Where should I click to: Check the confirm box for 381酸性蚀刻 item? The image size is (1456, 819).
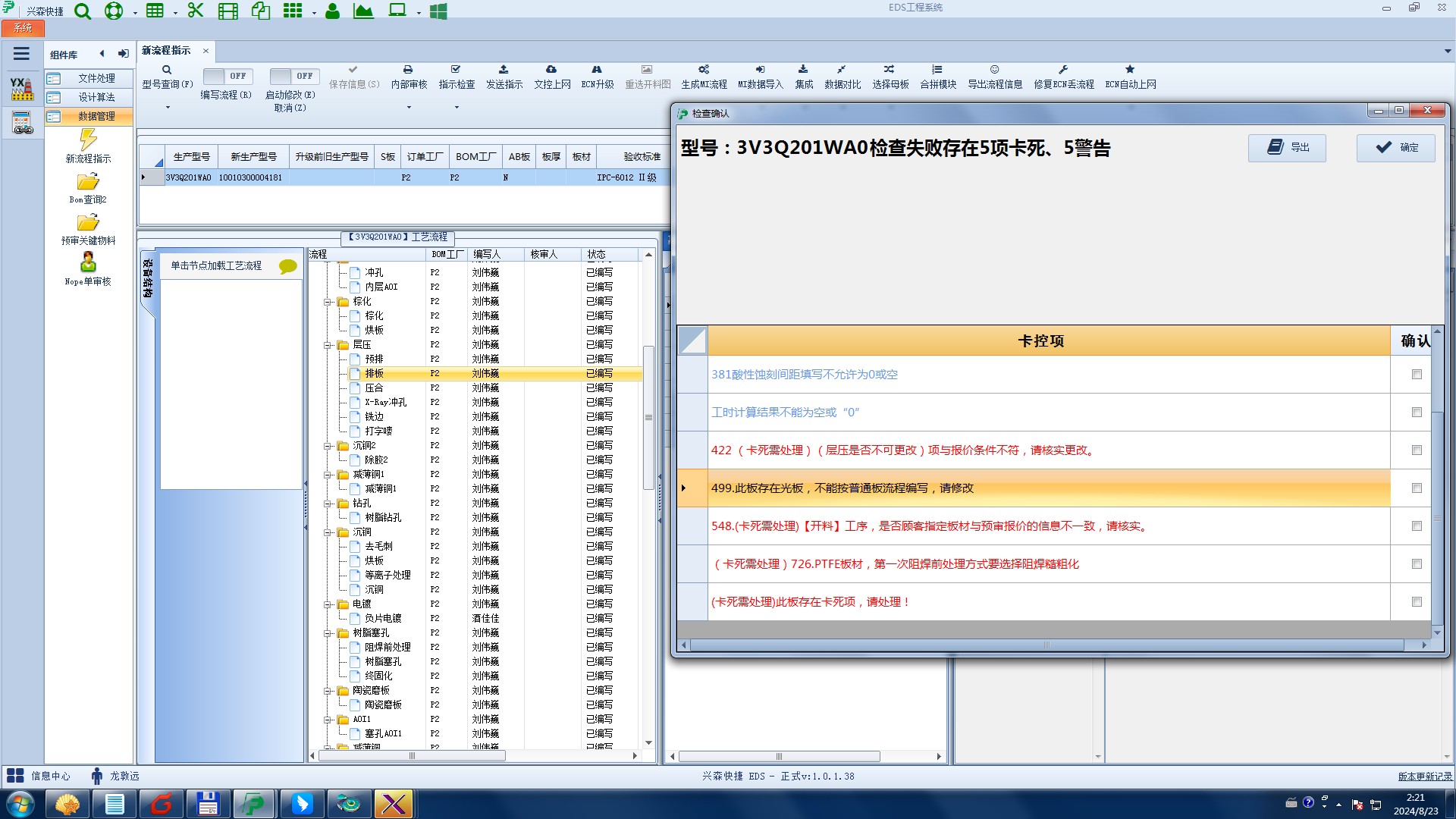coord(1417,375)
